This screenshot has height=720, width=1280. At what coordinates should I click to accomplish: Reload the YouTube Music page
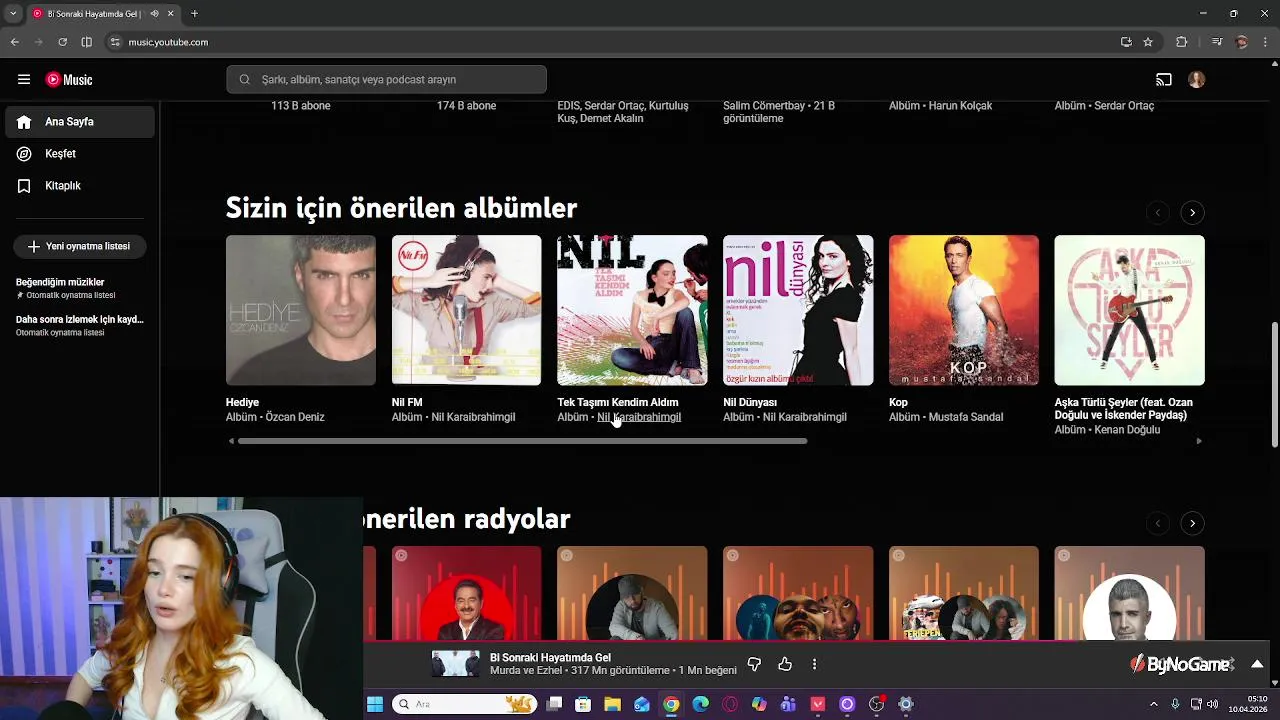click(x=62, y=42)
